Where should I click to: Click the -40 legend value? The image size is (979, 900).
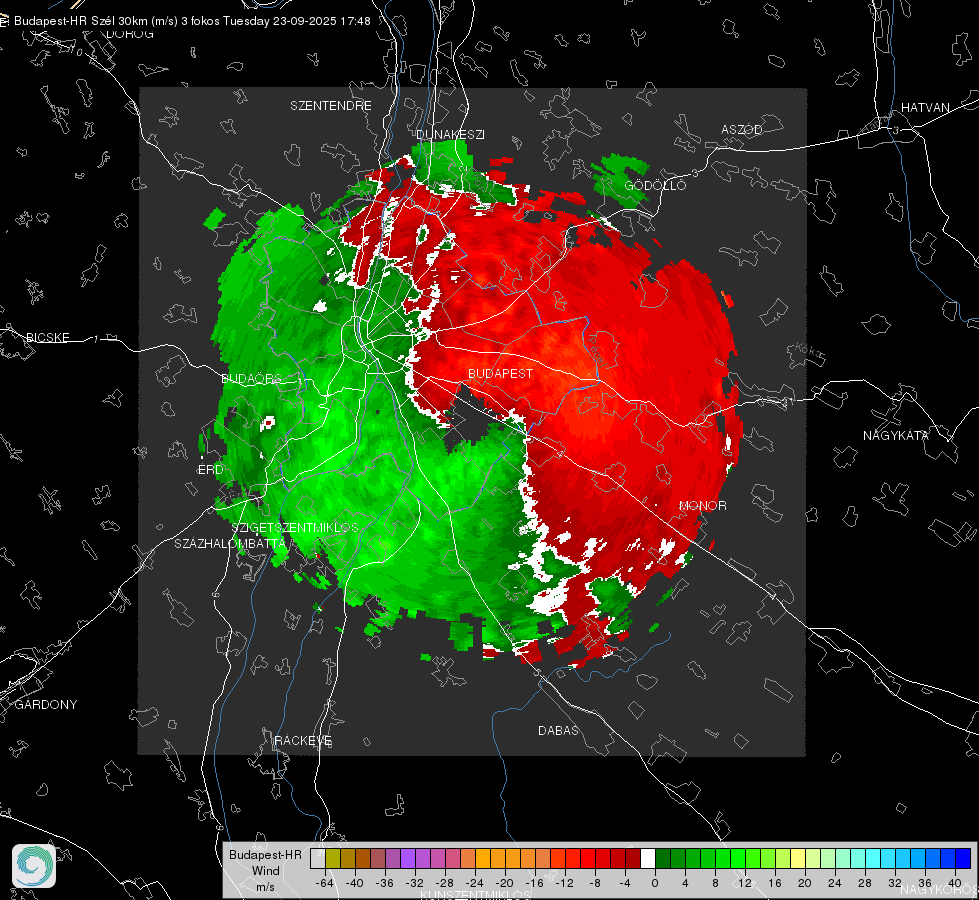355,883
